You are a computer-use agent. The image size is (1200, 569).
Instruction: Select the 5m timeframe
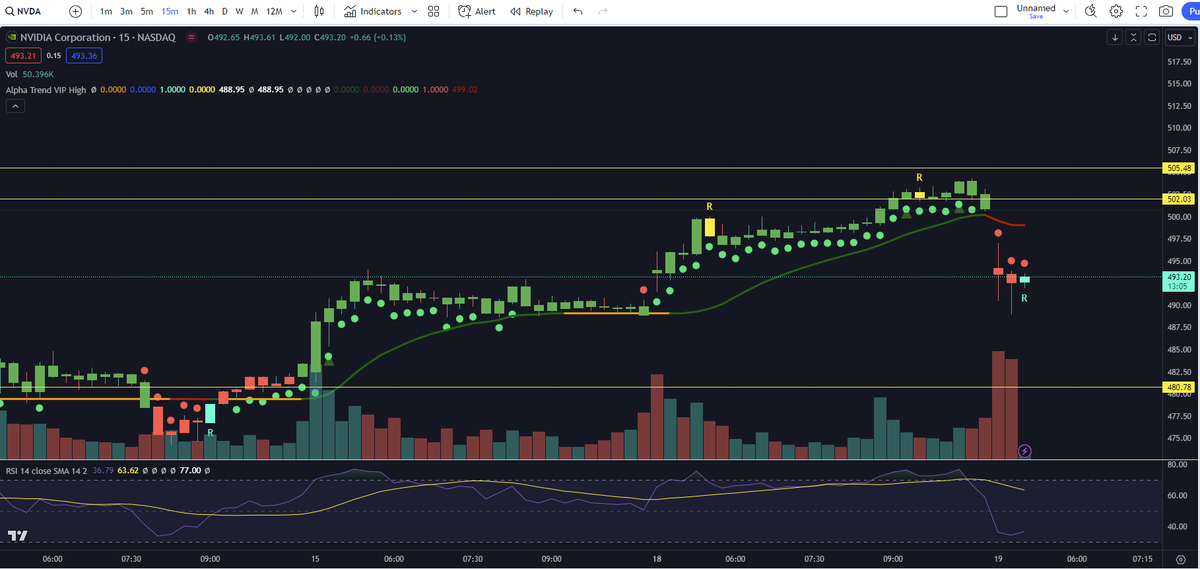[x=147, y=11]
